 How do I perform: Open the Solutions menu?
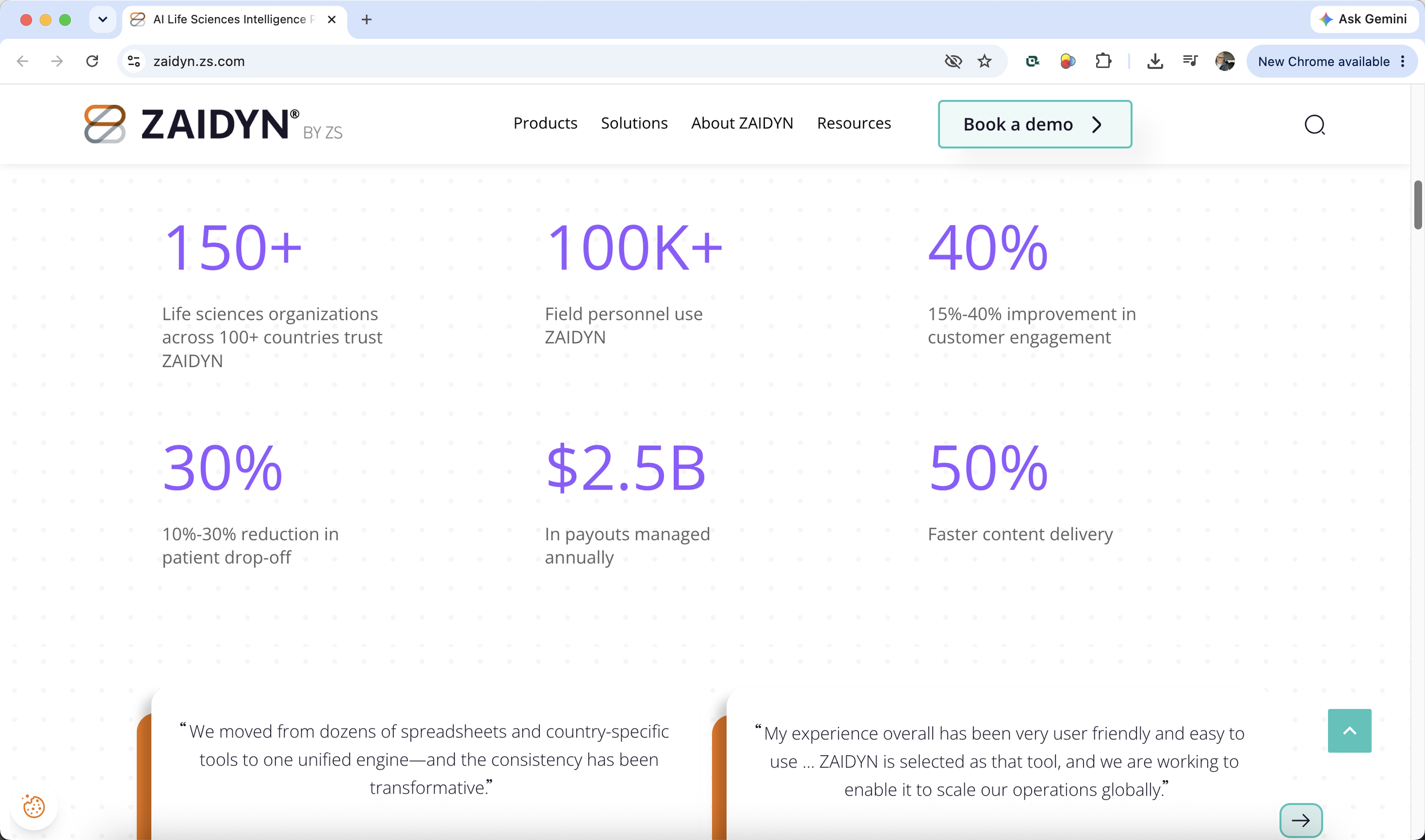click(634, 123)
